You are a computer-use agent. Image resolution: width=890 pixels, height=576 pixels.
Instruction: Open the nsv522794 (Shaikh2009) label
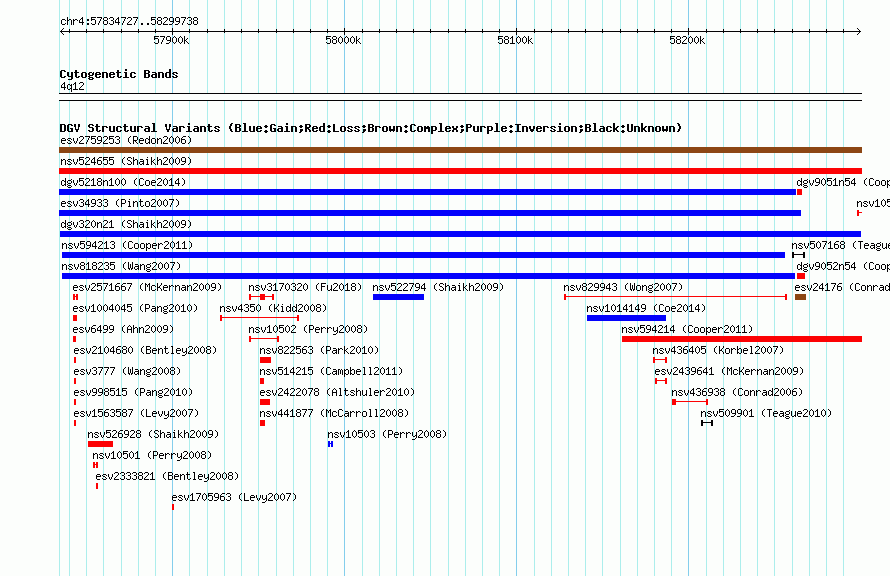pos(438,287)
